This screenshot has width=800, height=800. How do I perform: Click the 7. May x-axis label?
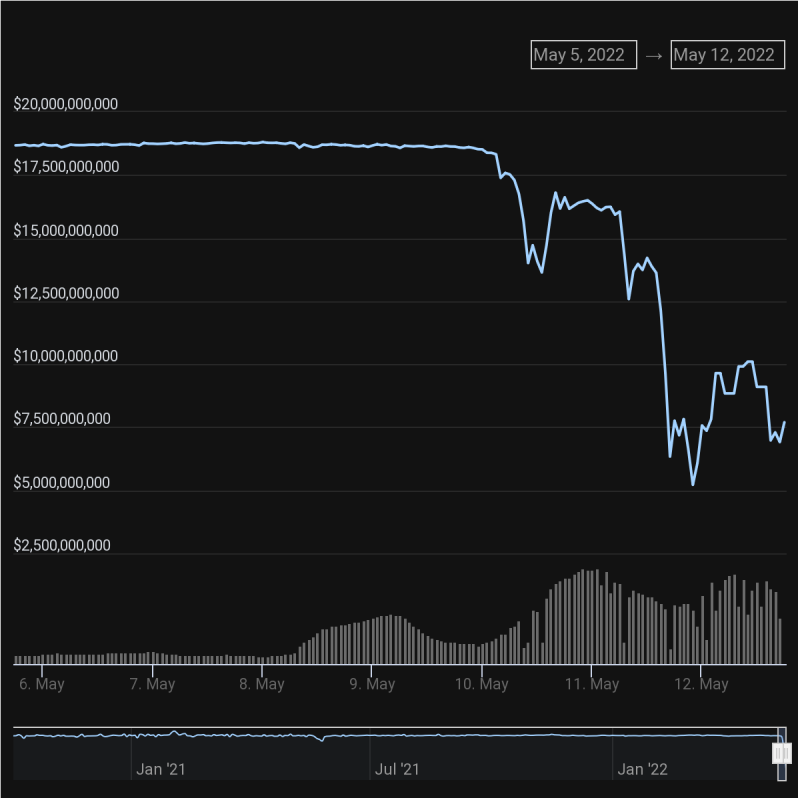(x=152, y=684)
